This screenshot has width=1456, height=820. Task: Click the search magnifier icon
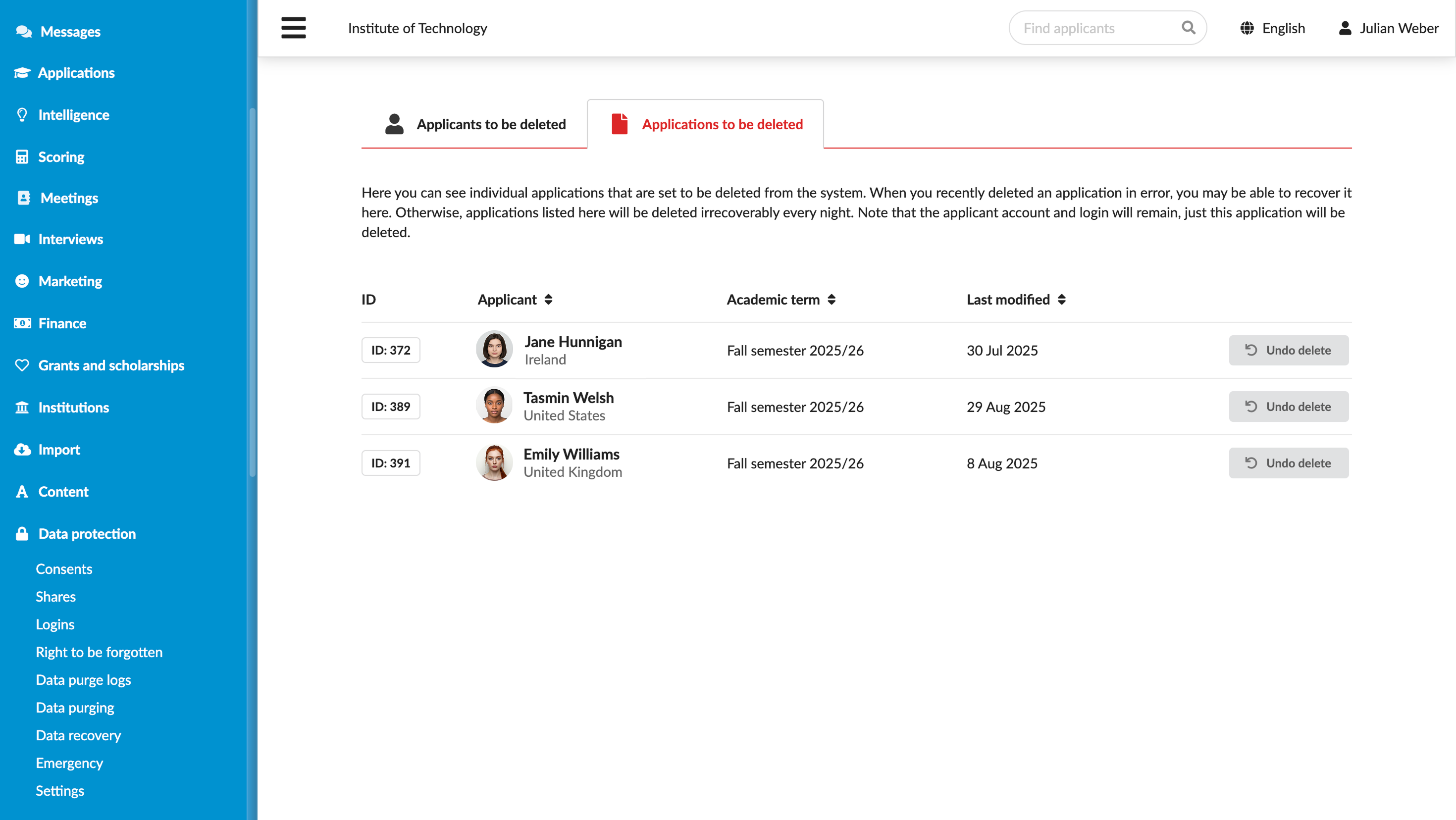(x=1188, y=28)
